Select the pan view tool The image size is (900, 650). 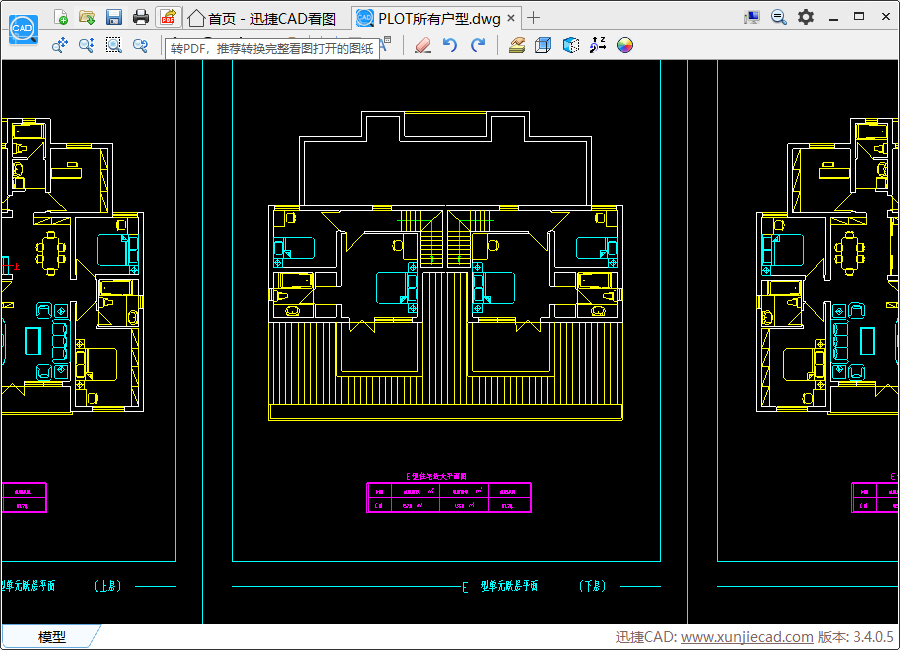60,45
